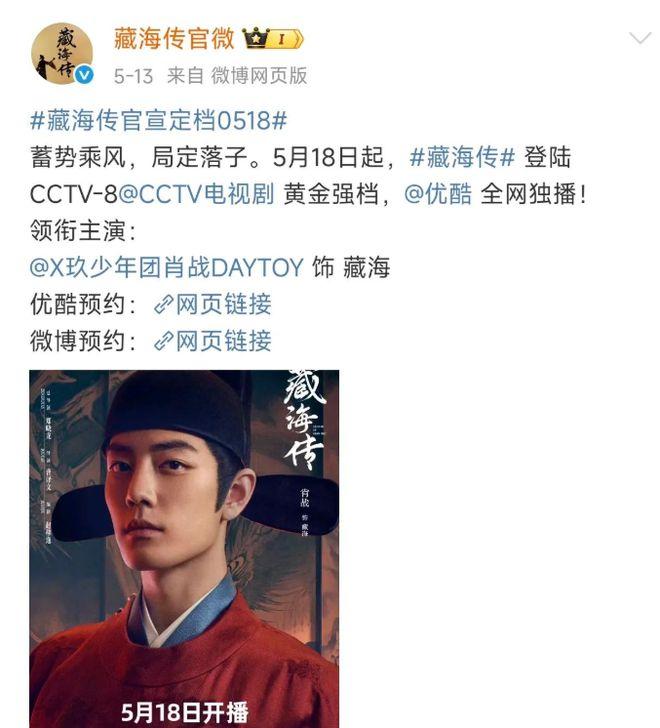The image size is (660, 728).
Task: Click the 藏海传 title calligraphy on the poster
Action: coord(304,419)
